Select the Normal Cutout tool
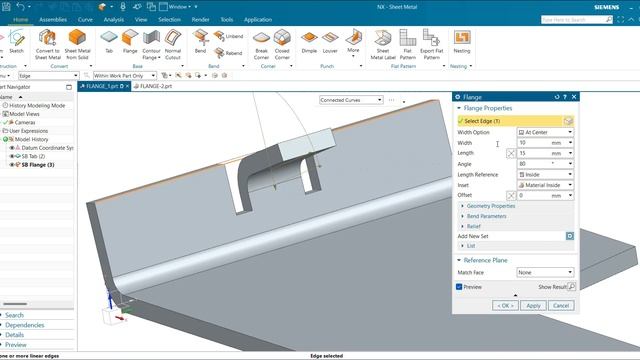The image size is (640, 360). [173, 44]
